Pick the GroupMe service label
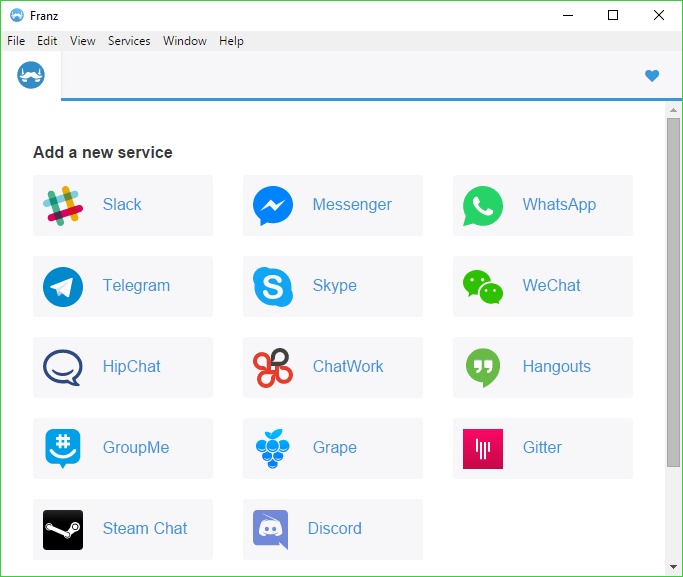 pyautogui.click(x=136, y=447)
